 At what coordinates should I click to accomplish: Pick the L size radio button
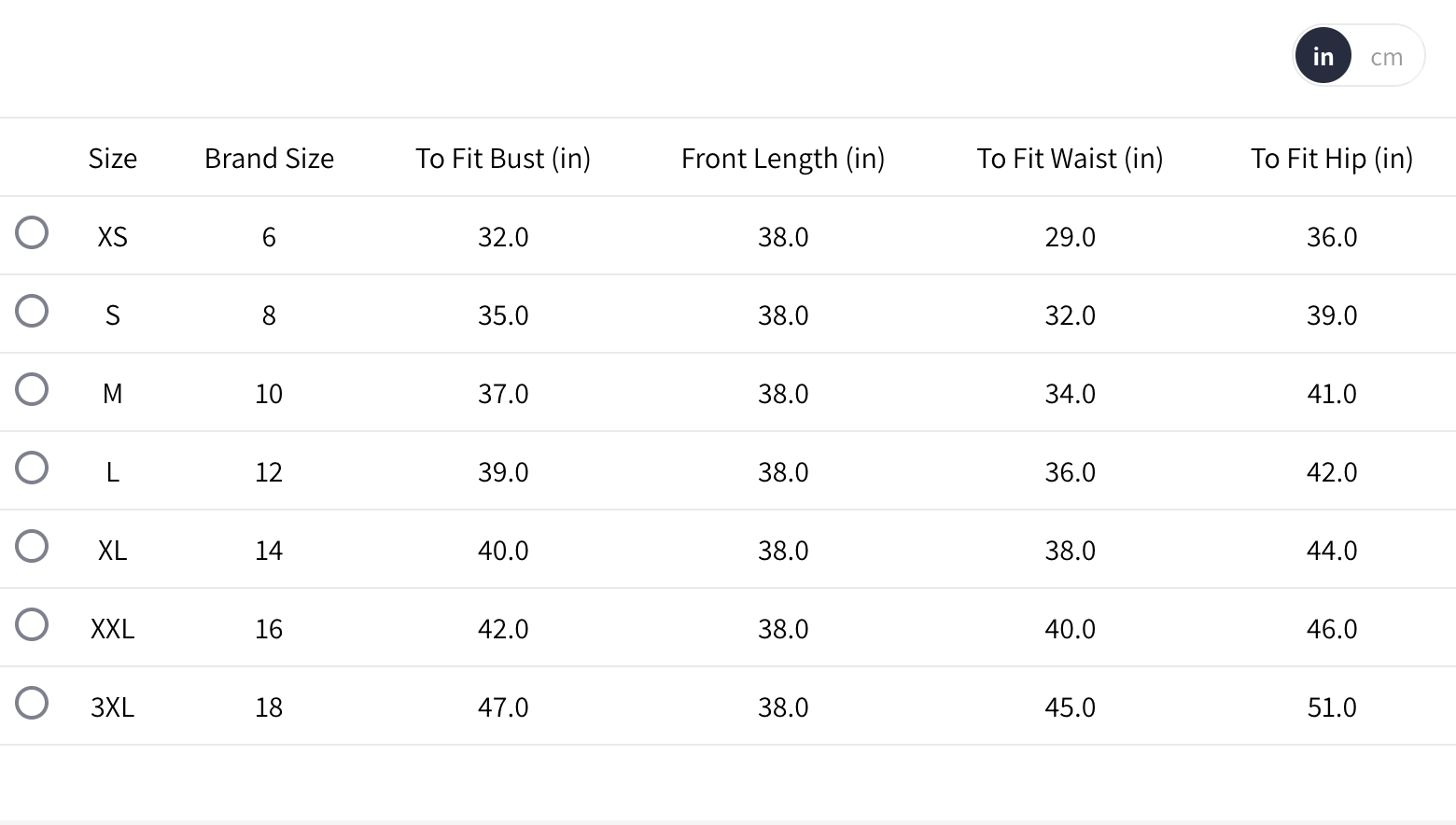click(x=32, y=468)
